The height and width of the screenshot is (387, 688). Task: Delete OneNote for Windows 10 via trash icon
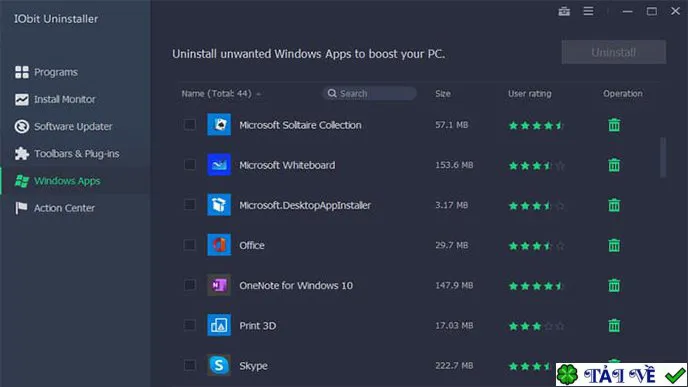(614, 285)
